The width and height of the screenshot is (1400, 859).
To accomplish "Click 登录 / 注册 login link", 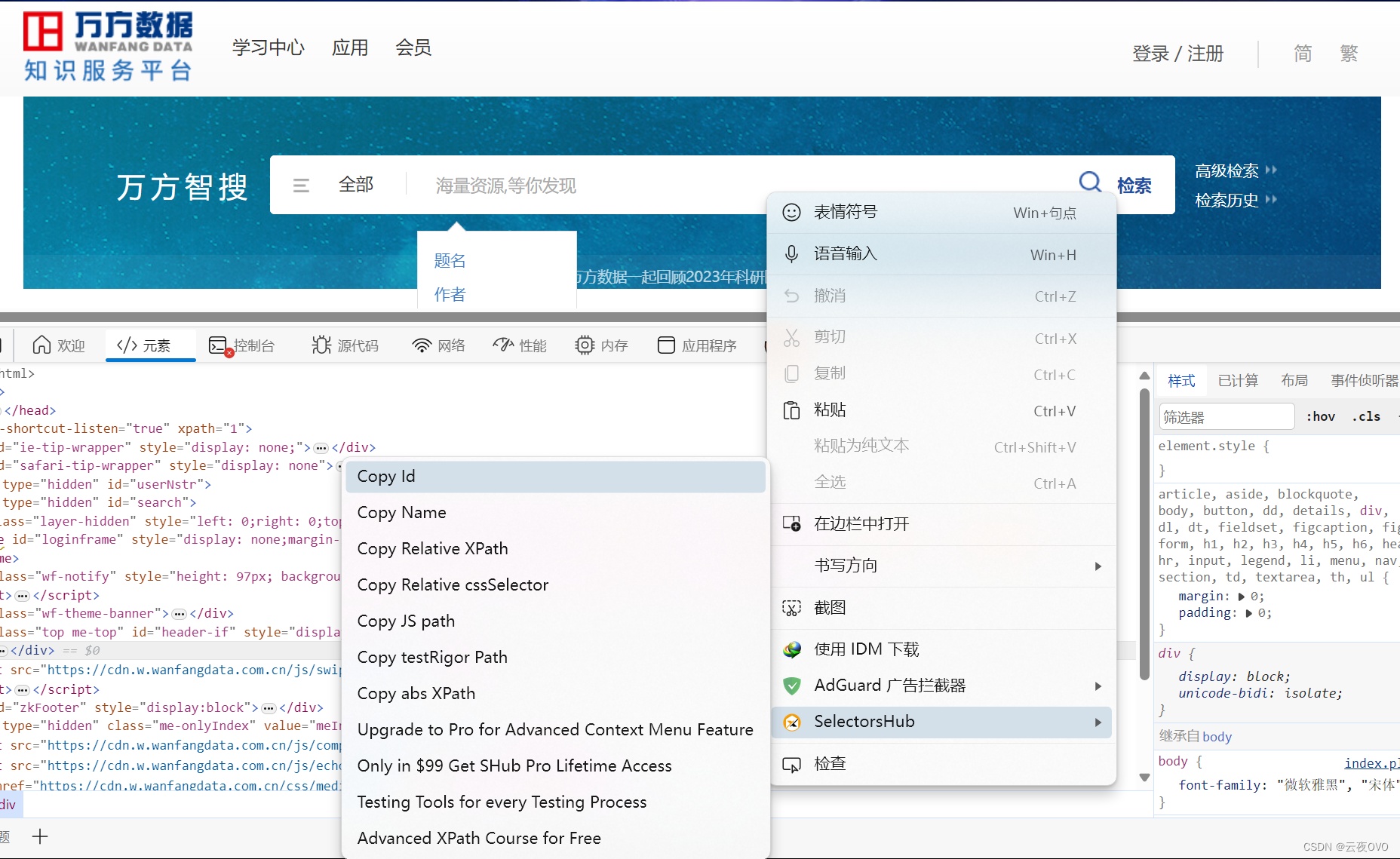I will [1177, 54].
